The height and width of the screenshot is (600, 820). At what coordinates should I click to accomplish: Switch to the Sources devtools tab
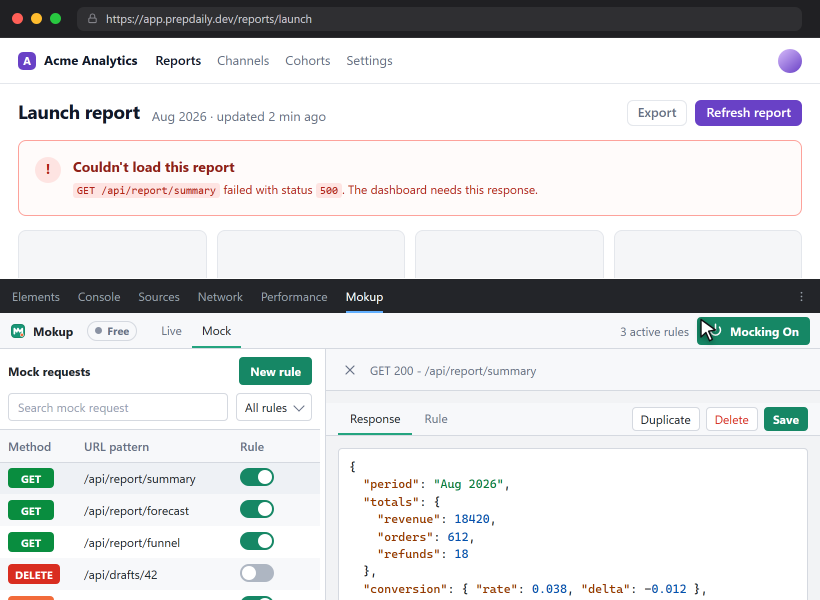coord(158,297)
